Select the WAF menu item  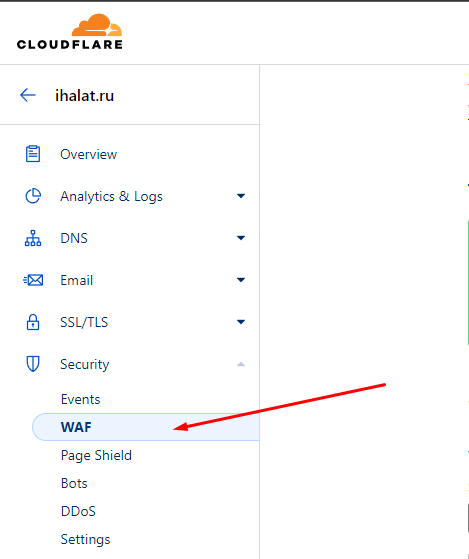pyautogui.click(x=146, y=427)
